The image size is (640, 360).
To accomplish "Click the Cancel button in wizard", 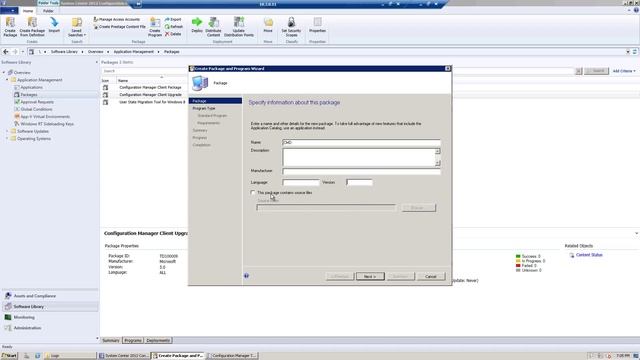I will [431, 277].
